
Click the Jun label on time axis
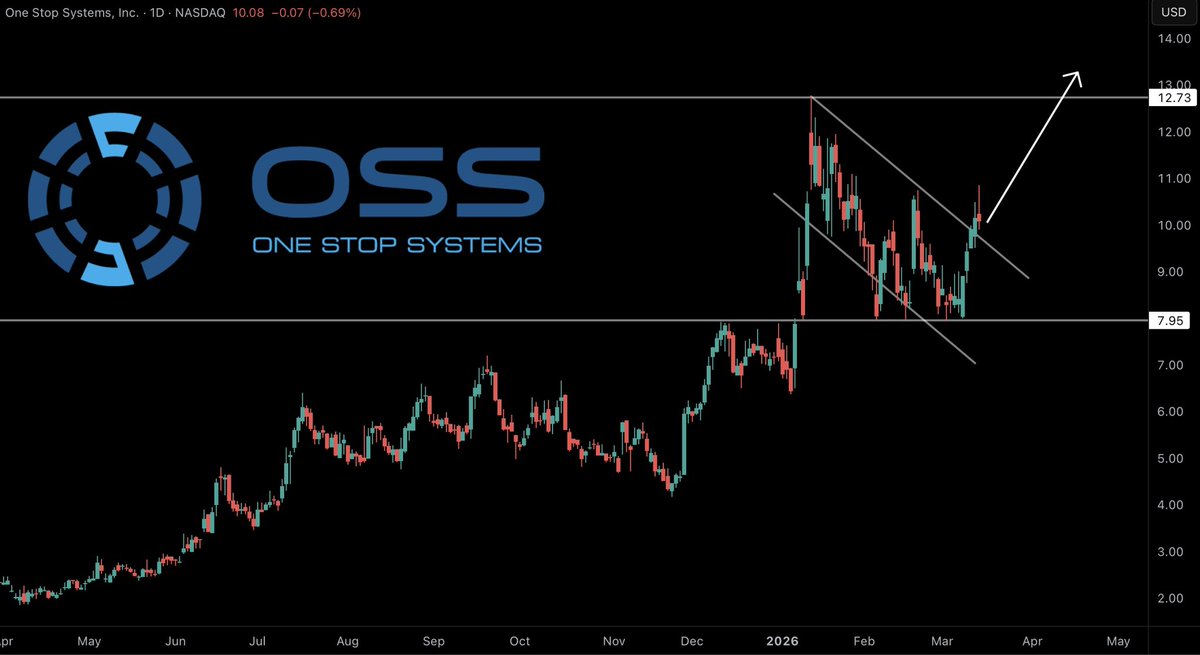(x=176, y=641)
